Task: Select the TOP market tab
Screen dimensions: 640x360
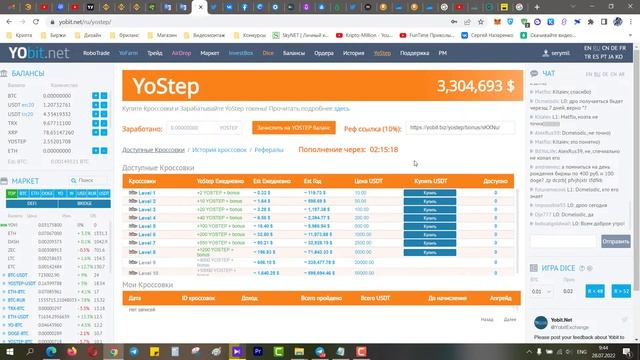Action: point(11,193)
